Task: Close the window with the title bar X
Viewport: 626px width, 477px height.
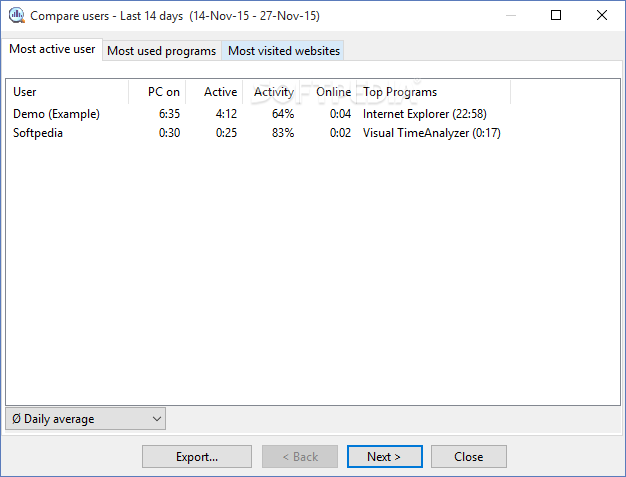Action: click(x=602, y=16)
